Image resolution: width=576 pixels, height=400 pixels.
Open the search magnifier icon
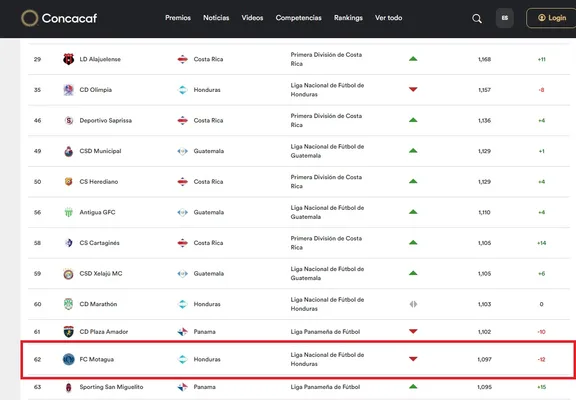(477, 18)
